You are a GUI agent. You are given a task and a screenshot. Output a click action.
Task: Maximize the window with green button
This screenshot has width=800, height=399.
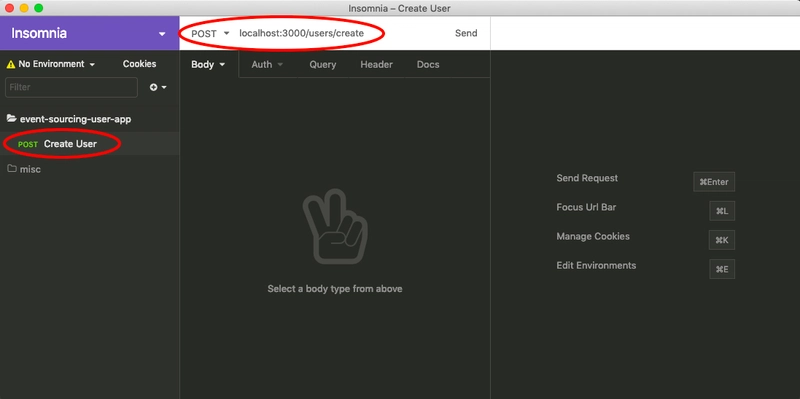38,8
